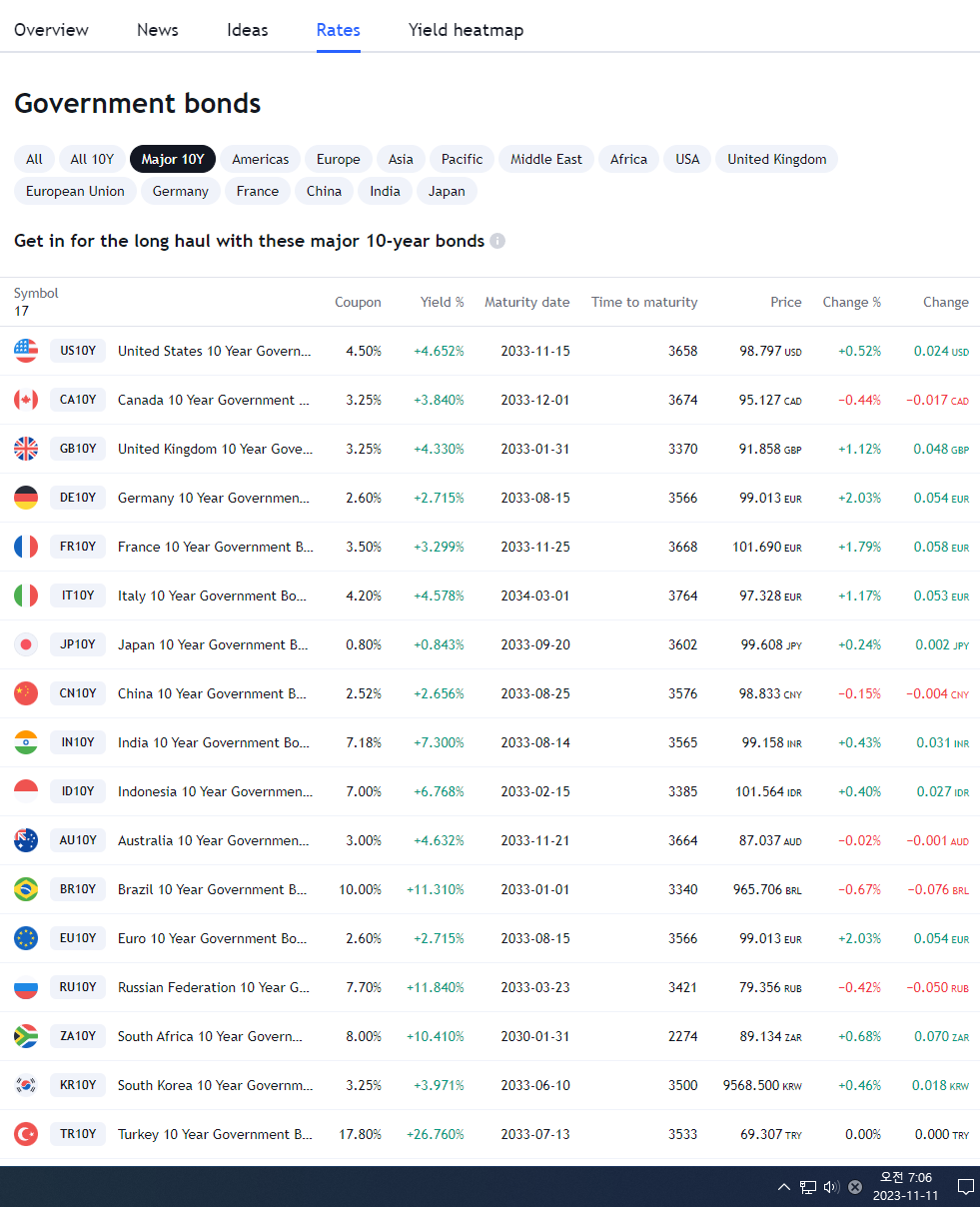Click the United Kingdom flag icon
The height and width of the screenshot is (1207, 980).
pos(26,449)
